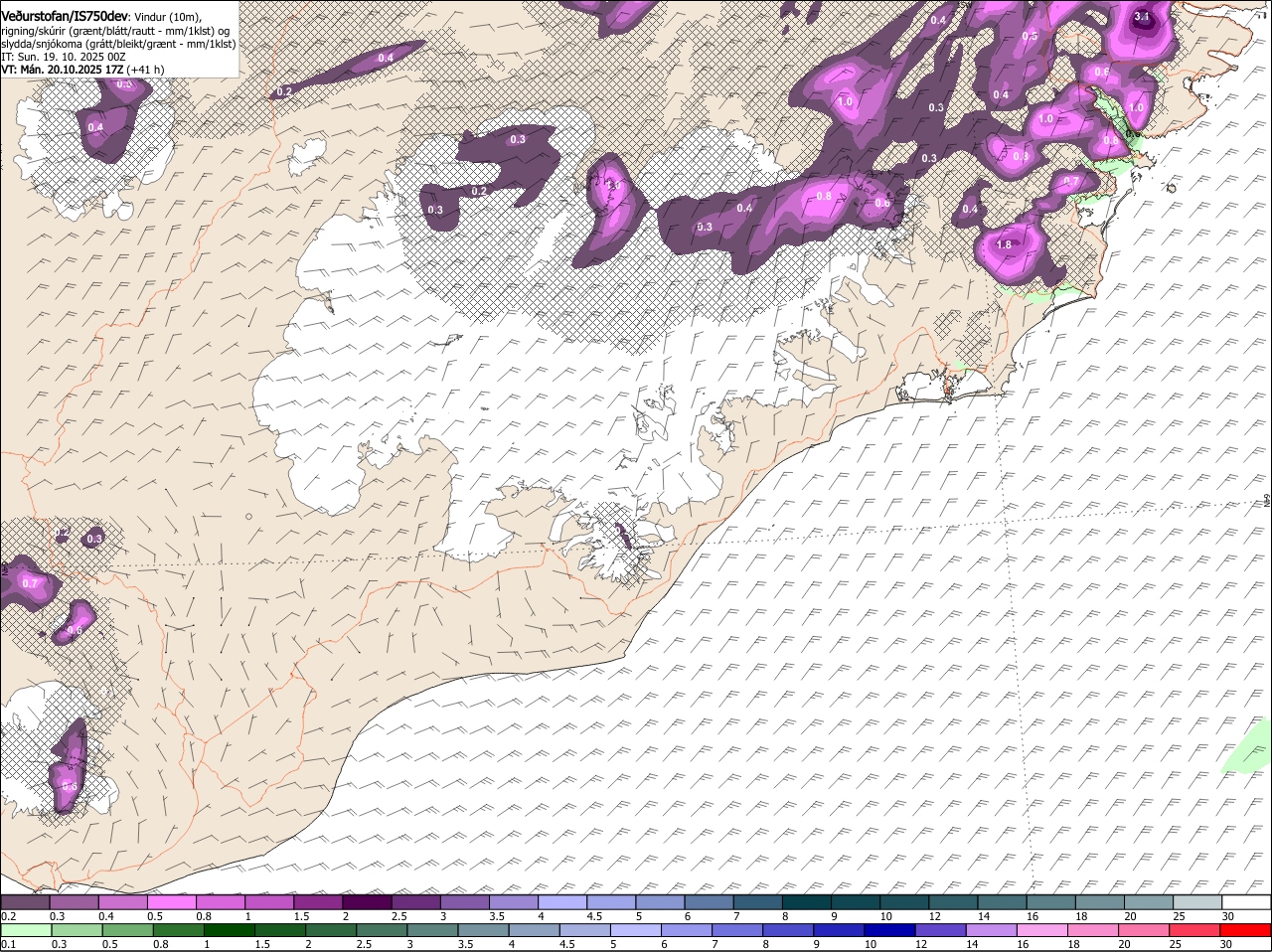The width and height of the screenshot is (1272, 952).
Task: Click the 'slydda/snjókoma' legend description line
Action: [118, 44]
